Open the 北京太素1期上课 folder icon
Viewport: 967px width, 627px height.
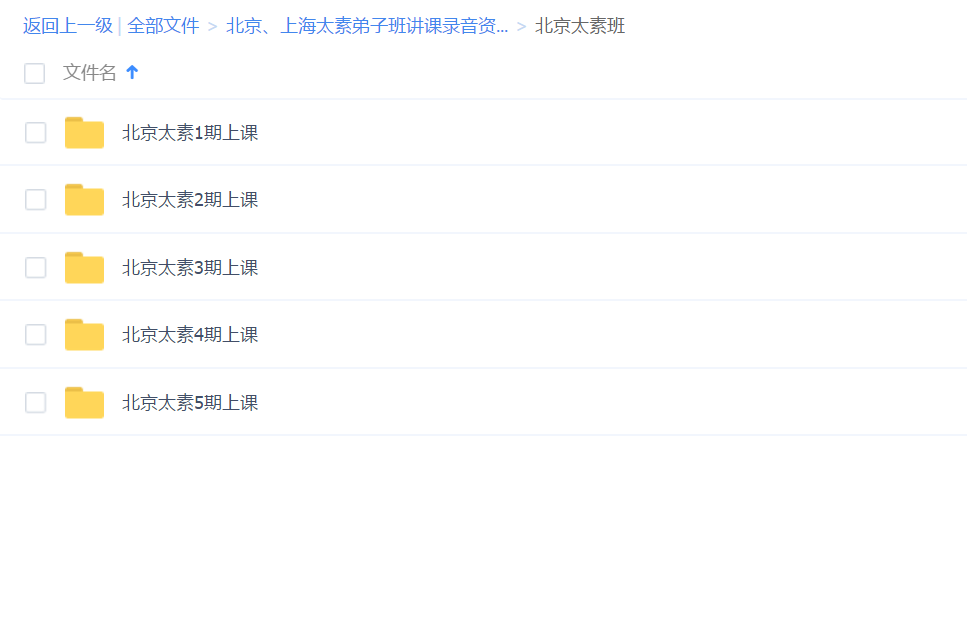(84, 133)
